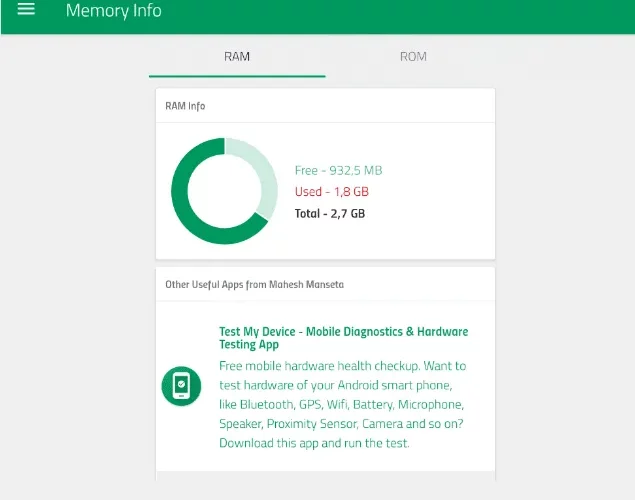Switch to the ROM tab
Screen dimensions: 635x500
pyautogui.click(x=413, y=56)
